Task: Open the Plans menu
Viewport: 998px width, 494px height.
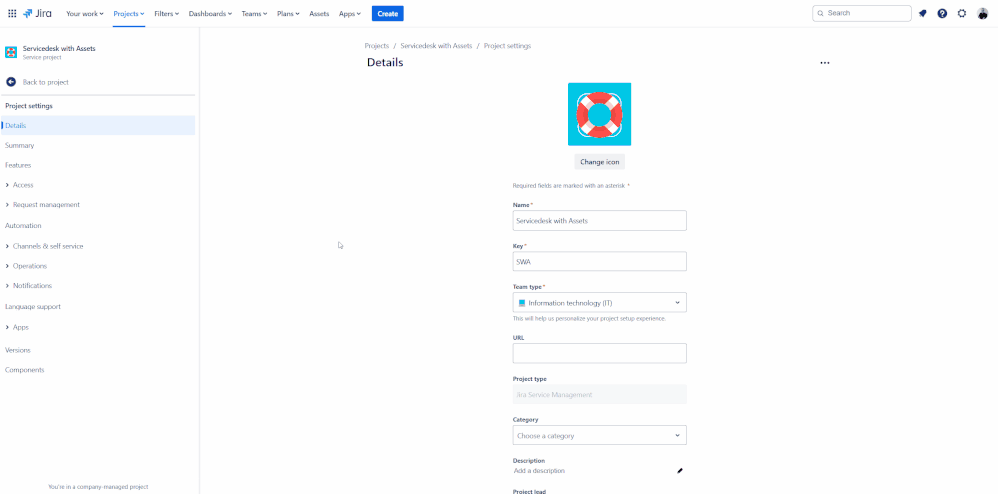Action: coord(289,13)
